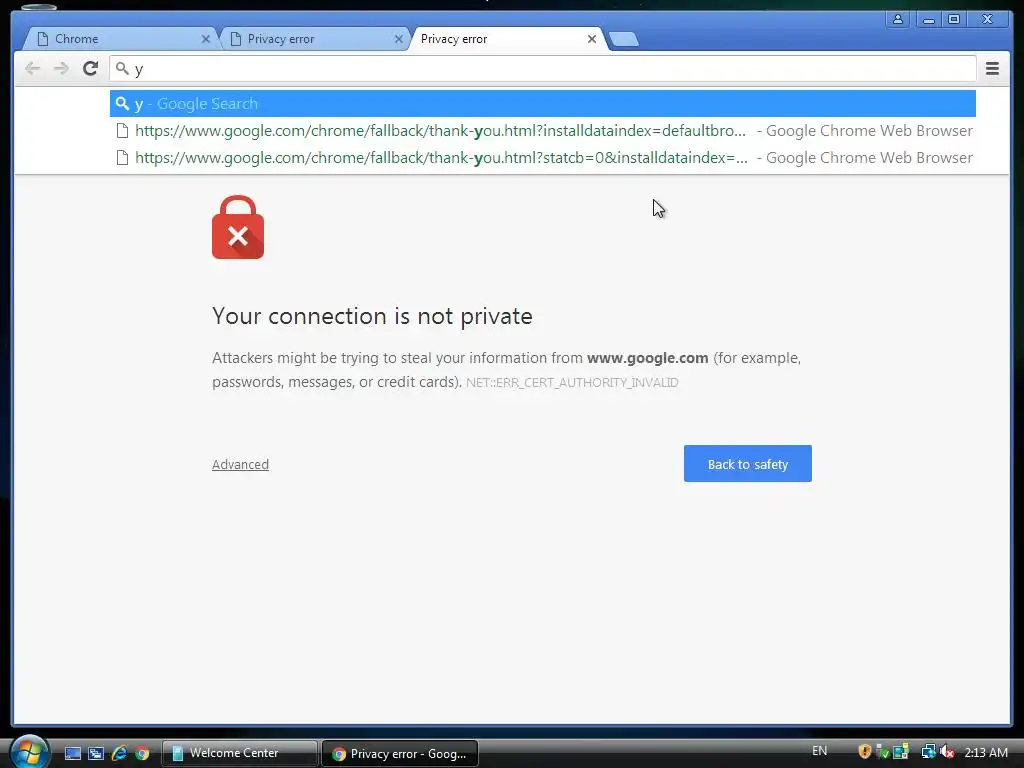Launch Internet Explorer from quick launch
Image resolution: width=1024 pixels, height=768 pixels.
[x=119, y=753]
